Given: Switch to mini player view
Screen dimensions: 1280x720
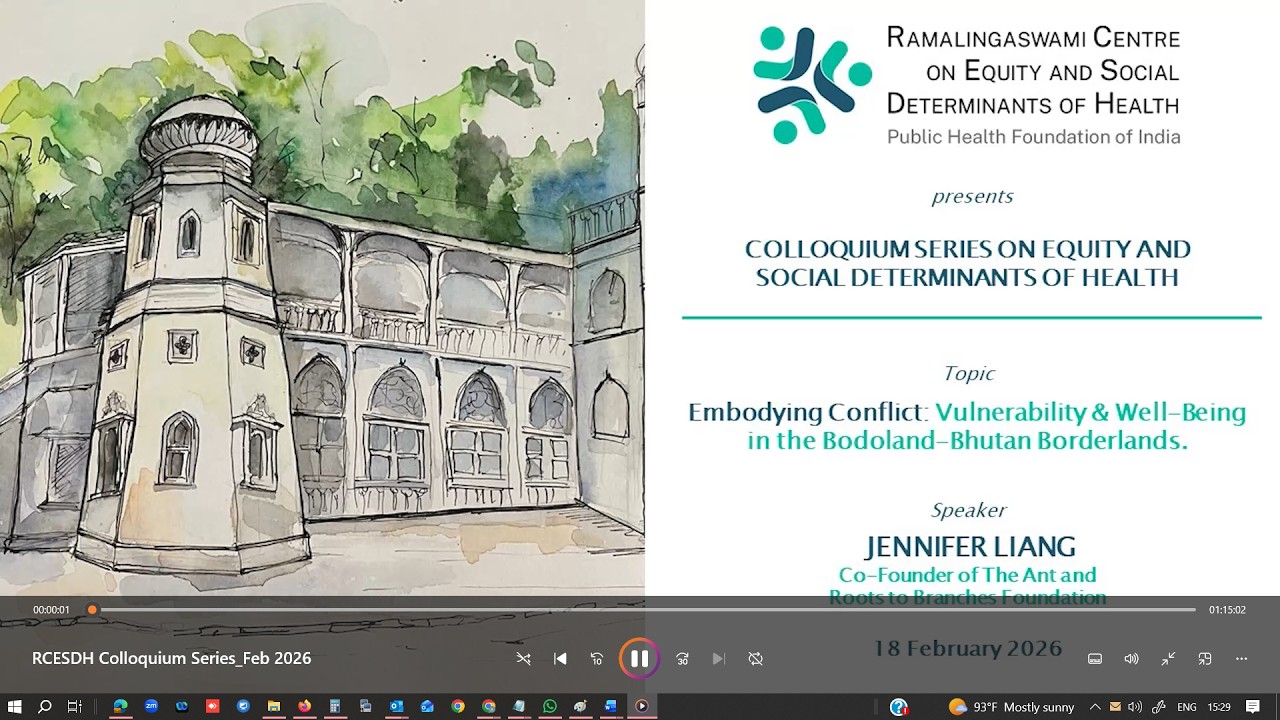Looking at the screenshot, I should (x=1205, y=659).
